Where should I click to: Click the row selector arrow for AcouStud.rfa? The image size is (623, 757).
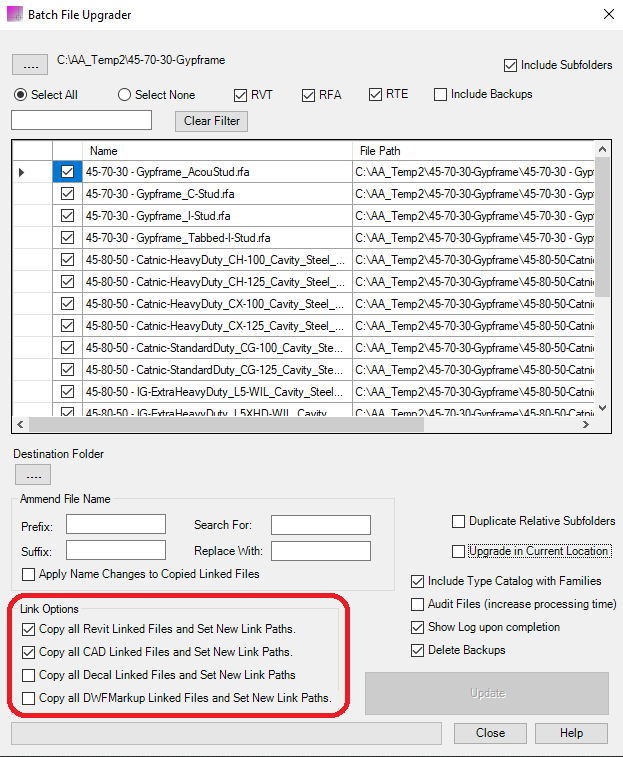21,172
